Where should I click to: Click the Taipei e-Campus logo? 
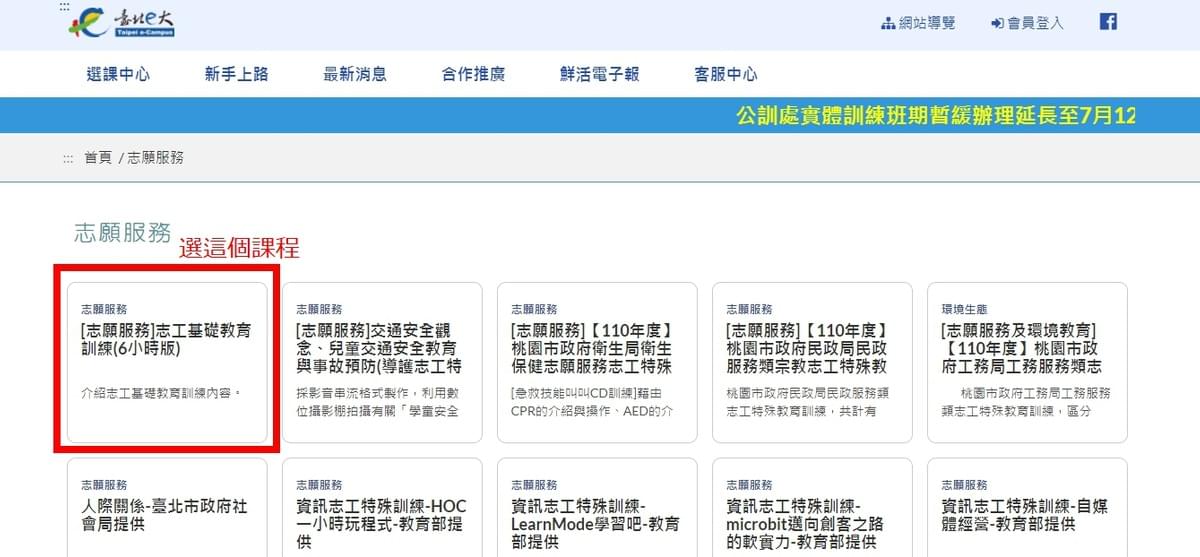tap(121, 21)
